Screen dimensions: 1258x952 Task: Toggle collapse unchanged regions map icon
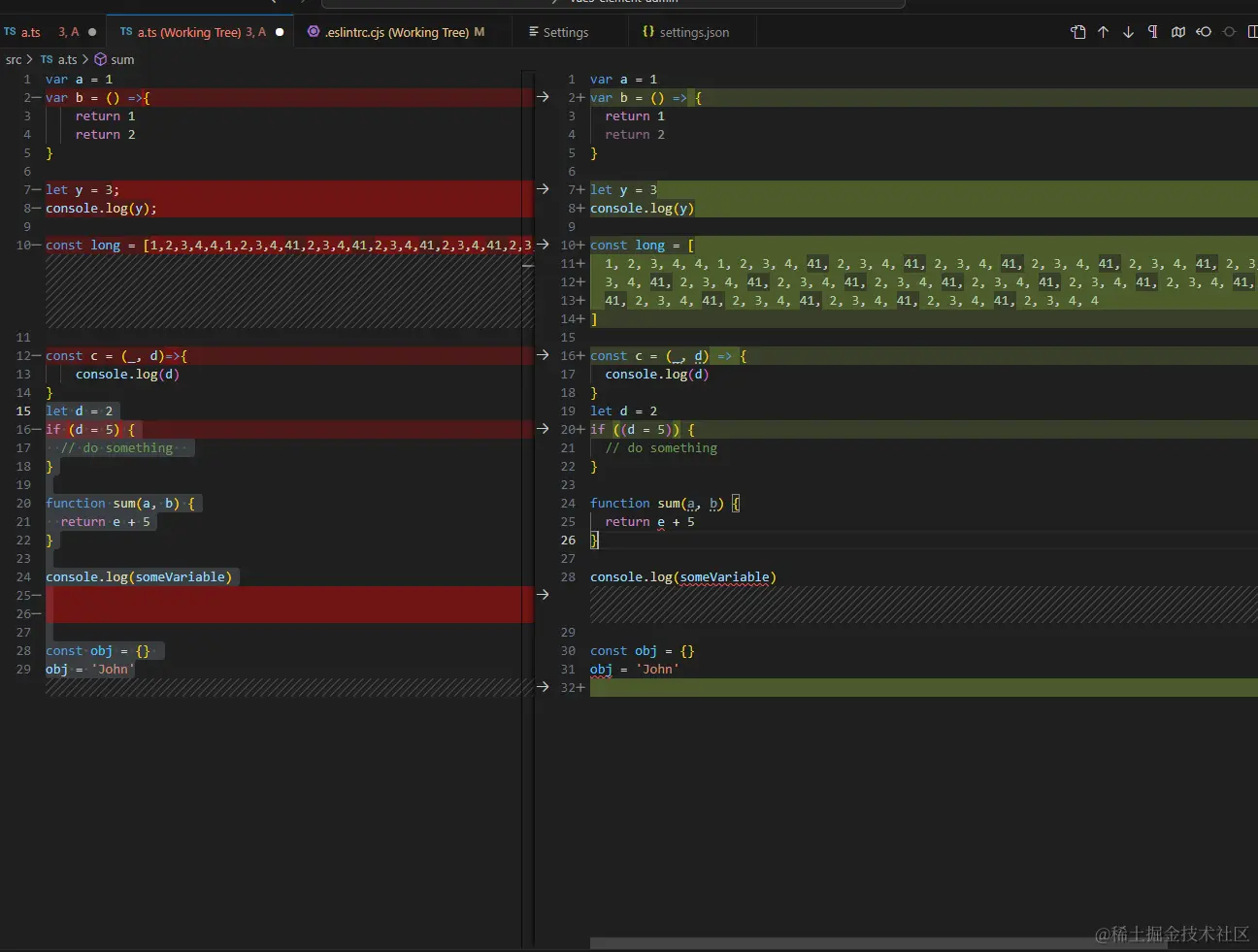tap(1178, 32)
